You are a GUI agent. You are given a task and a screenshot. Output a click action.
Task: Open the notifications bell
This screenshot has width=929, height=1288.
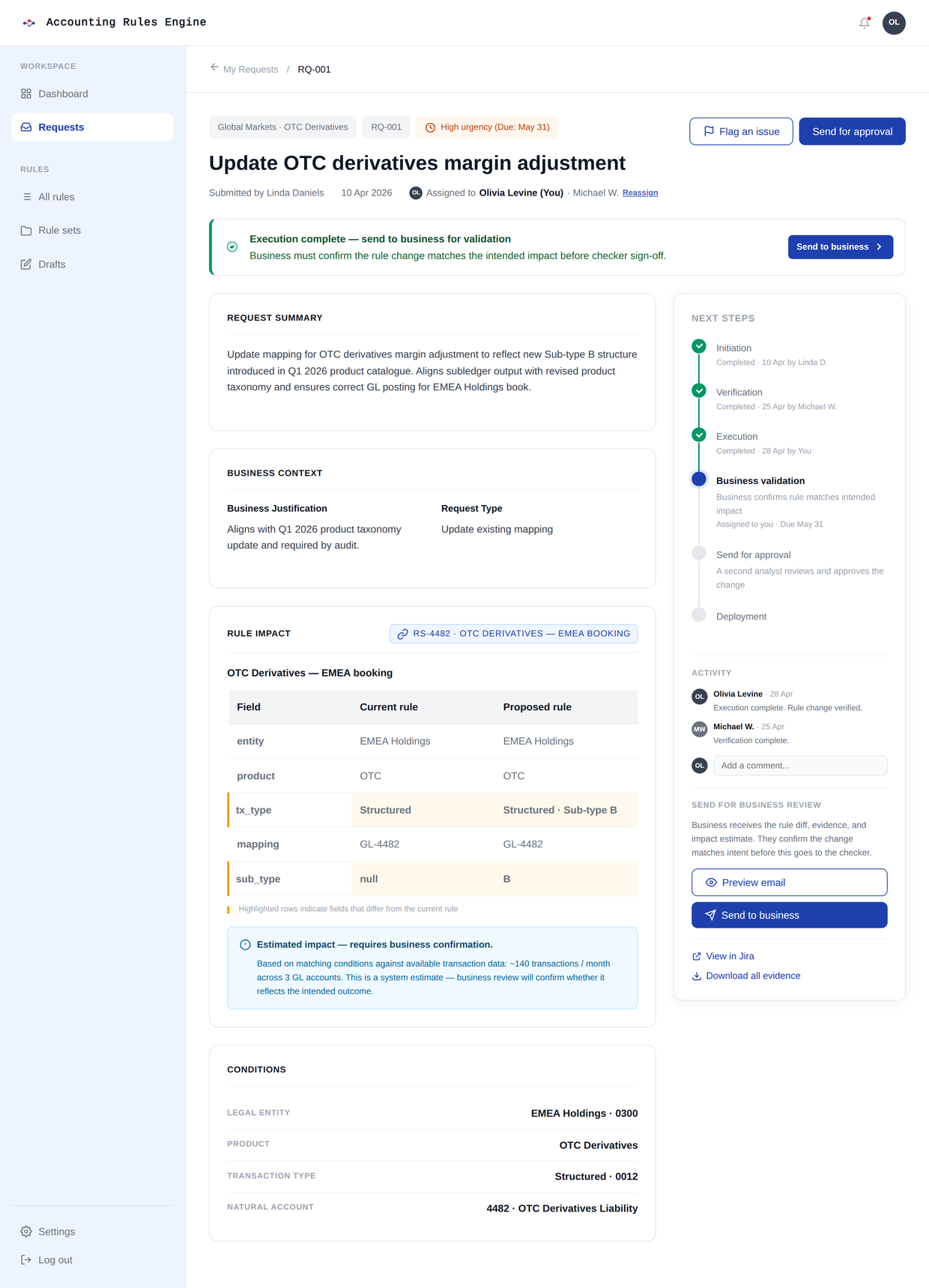pos(865,23)
